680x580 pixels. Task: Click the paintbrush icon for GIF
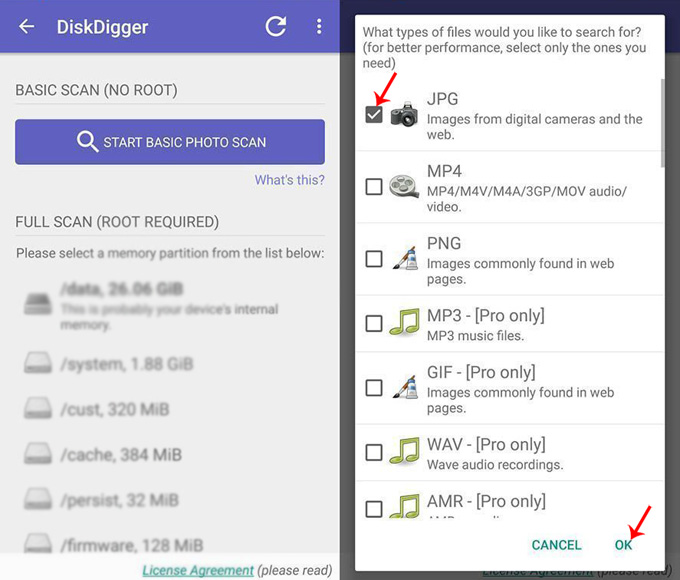(405, 387)
